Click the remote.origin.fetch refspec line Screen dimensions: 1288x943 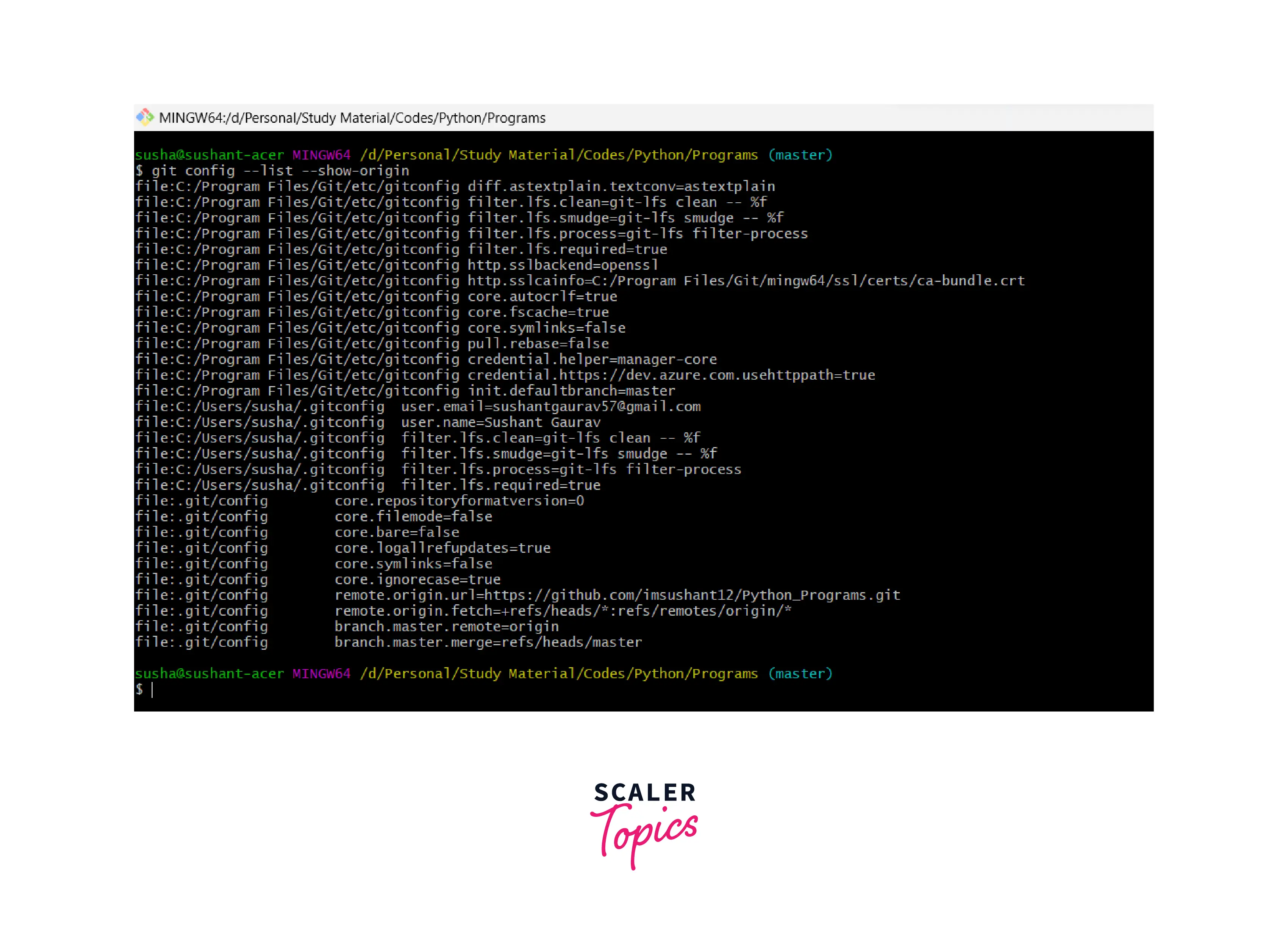[x=563, y=611]
